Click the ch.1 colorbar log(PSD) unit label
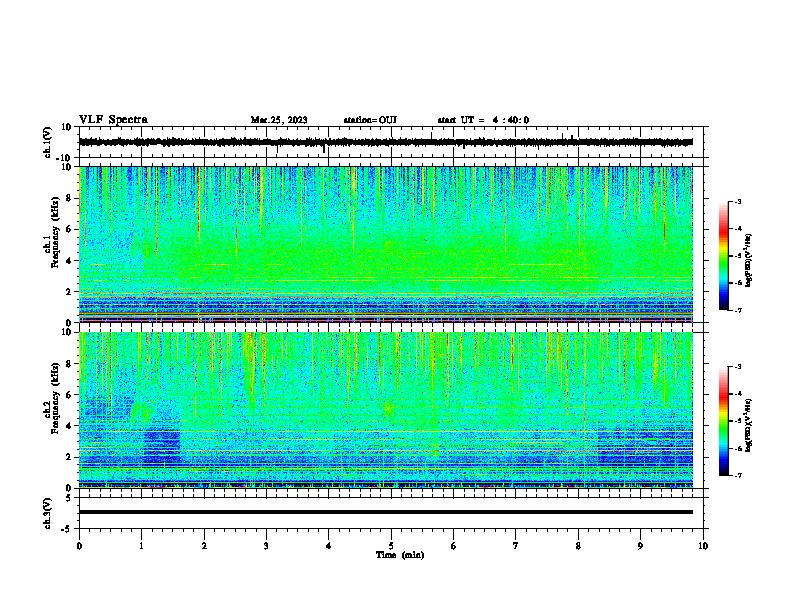This screenshot has height=612, width=792. [x=749, y=260]
